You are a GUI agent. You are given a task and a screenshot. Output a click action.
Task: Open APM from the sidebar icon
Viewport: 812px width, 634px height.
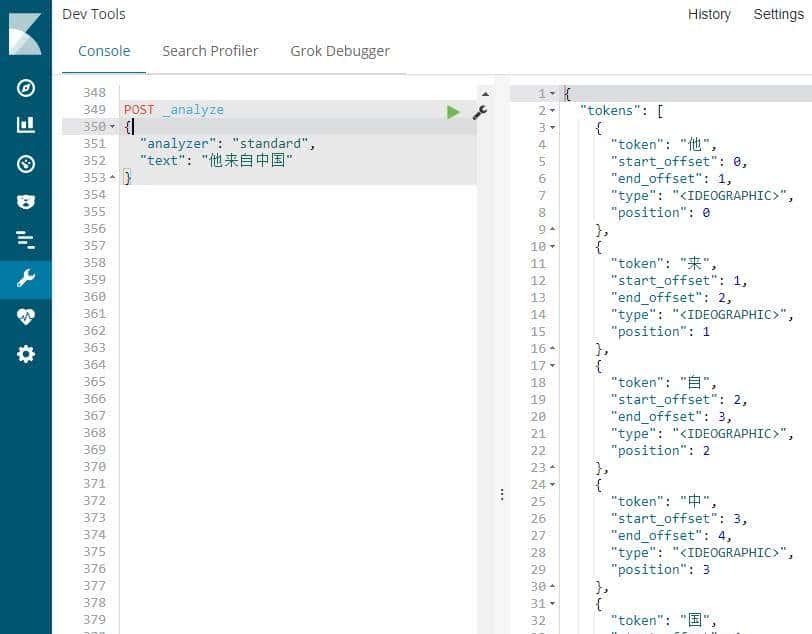[26, 239]
